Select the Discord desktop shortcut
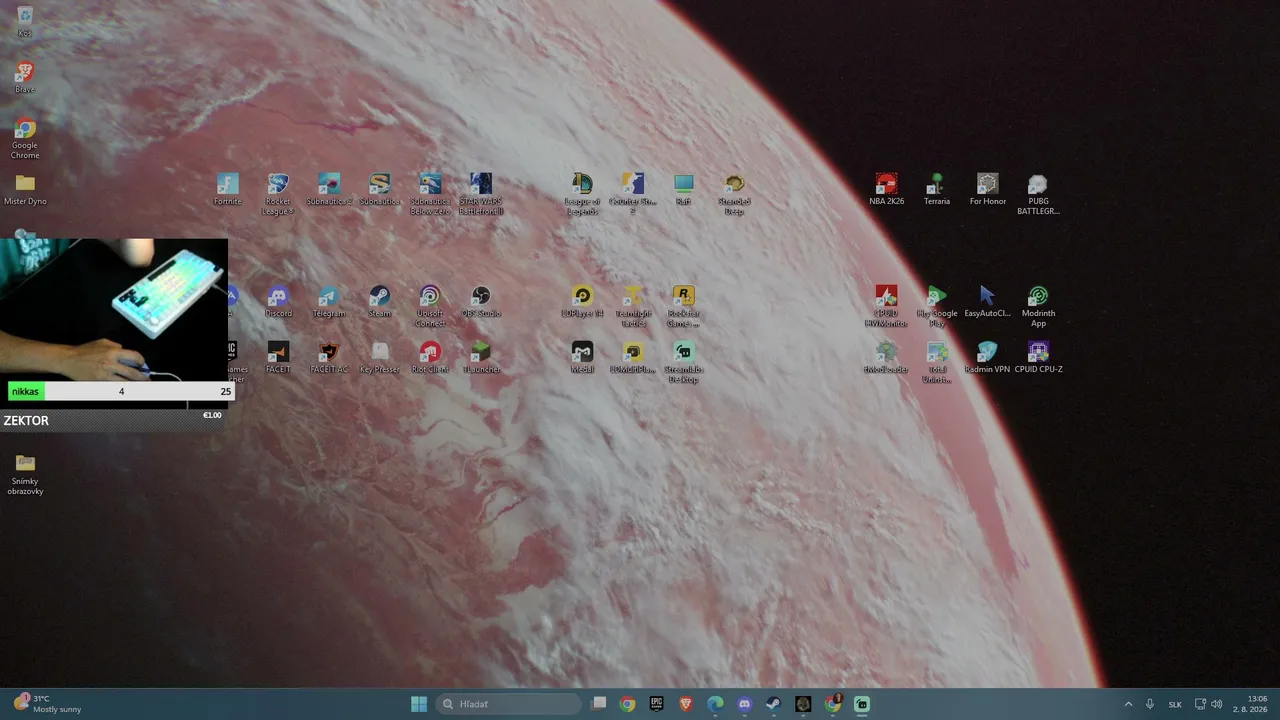 pyautogui.click(x=278, y=301)
